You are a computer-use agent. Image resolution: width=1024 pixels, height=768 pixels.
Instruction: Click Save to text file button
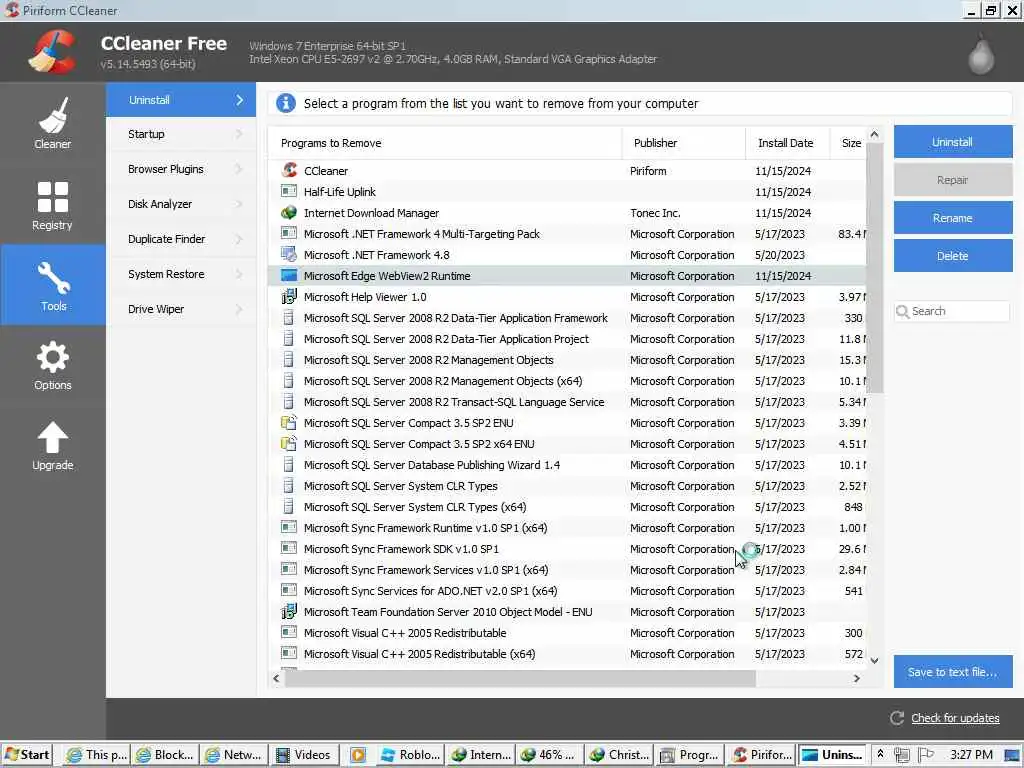(x=953, y=672)
